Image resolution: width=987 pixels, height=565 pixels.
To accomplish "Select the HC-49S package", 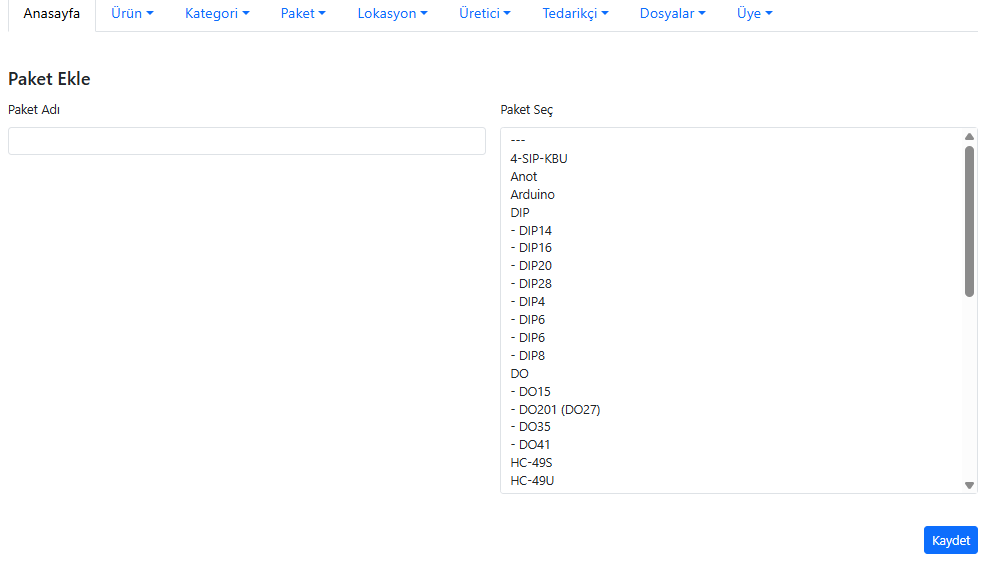I will click(x=531, y=462).
